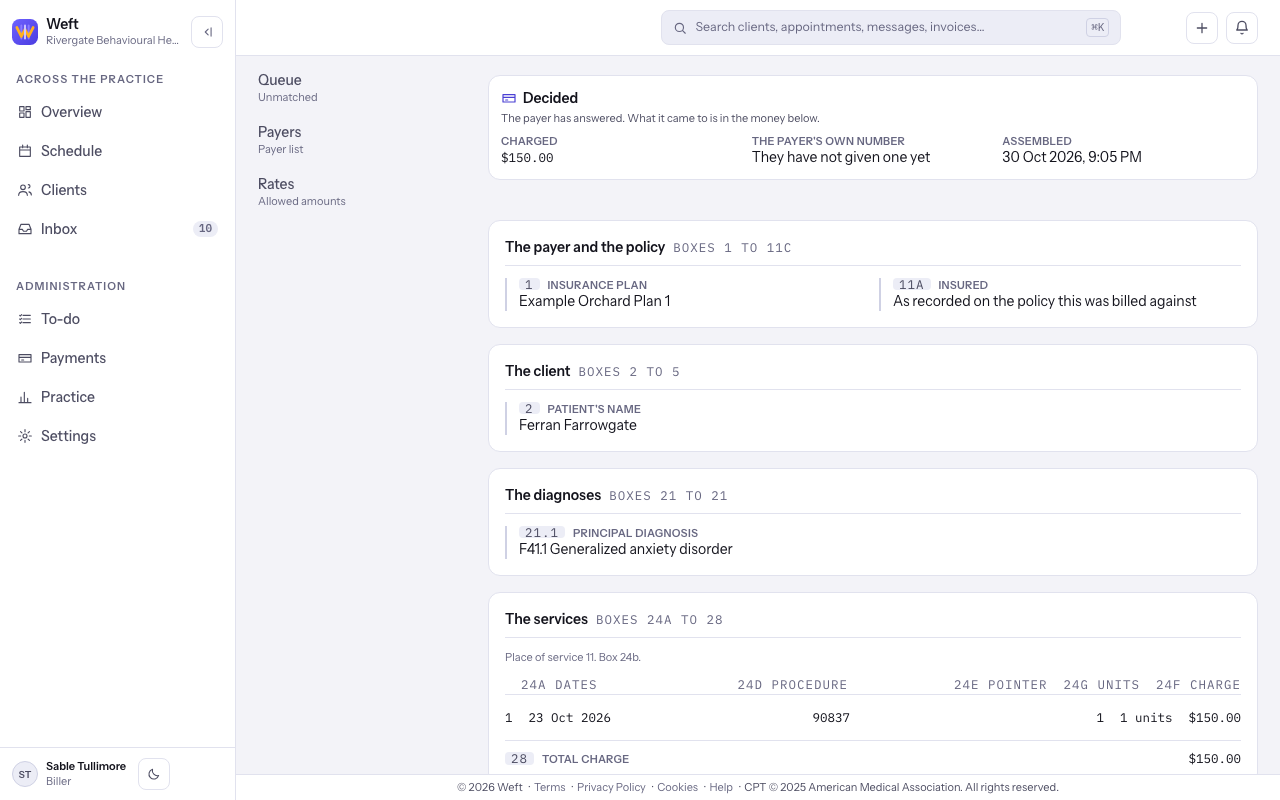Click the Schedule calendar icon
Image resolution: width=1280 pixels, height=800 pixels.
(x=25, y=151)
